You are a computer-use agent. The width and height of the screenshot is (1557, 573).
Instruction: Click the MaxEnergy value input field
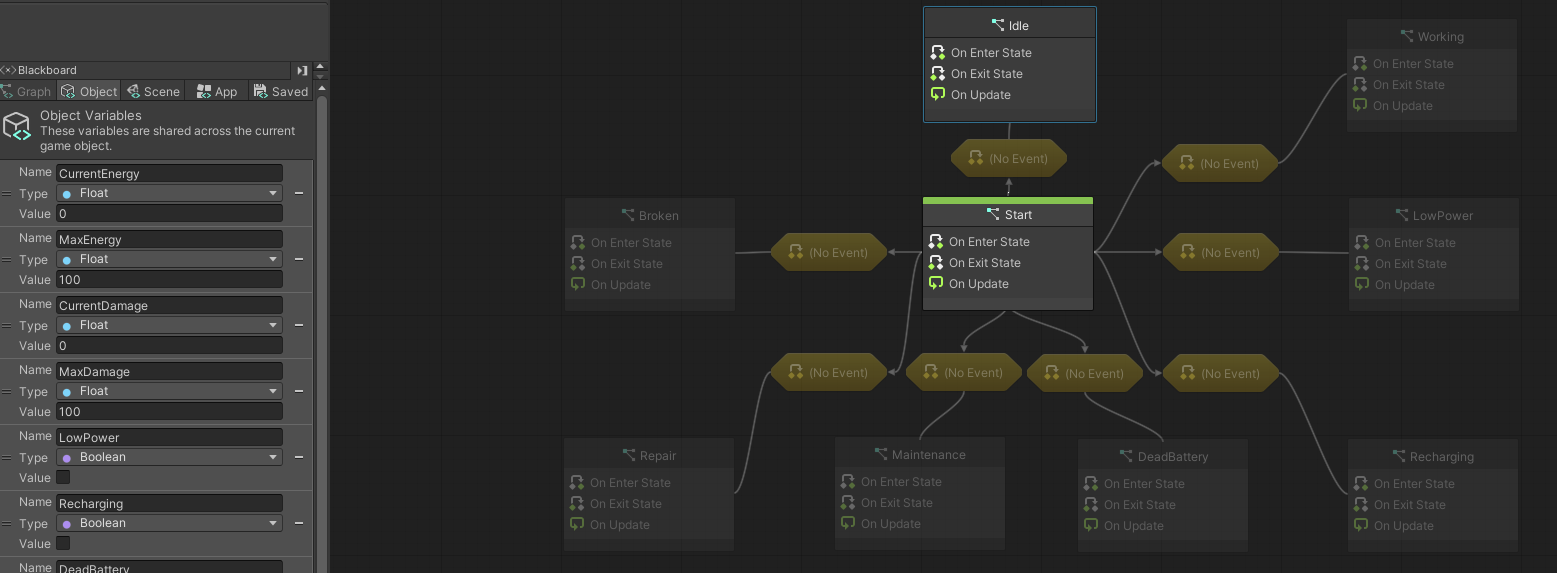tap(169, 280)
